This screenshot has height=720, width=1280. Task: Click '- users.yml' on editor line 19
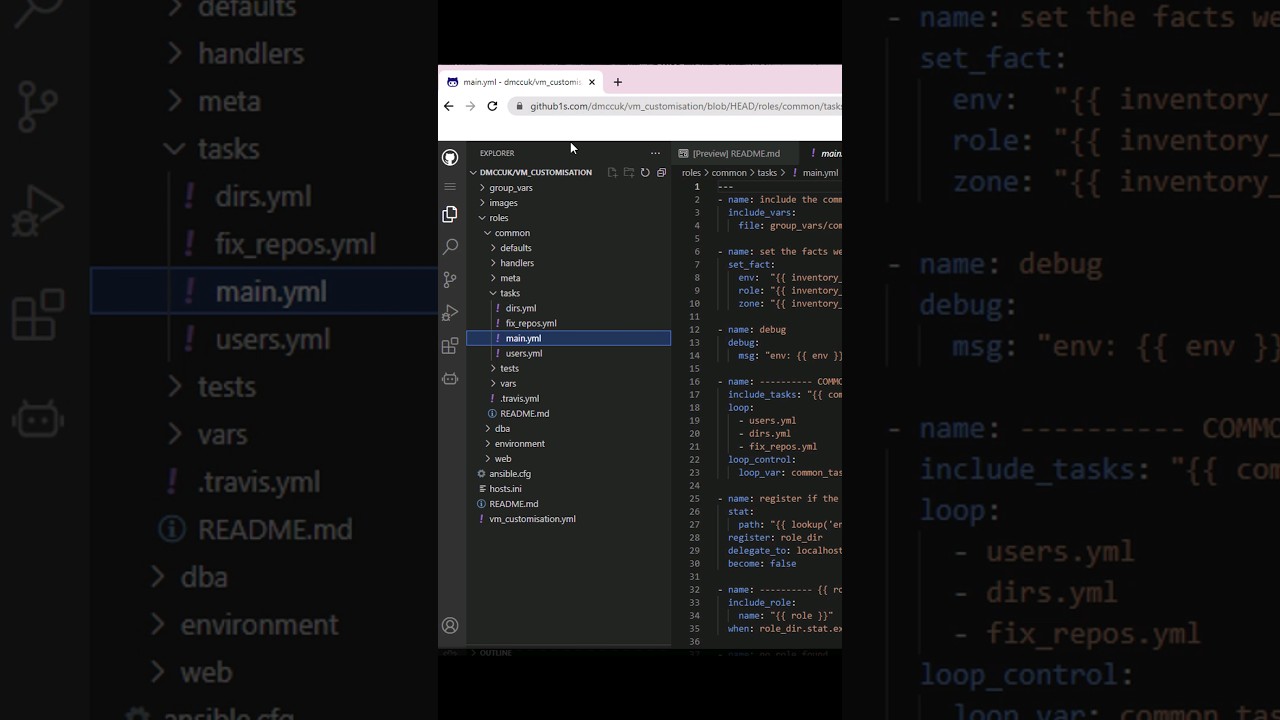point(767,420)
